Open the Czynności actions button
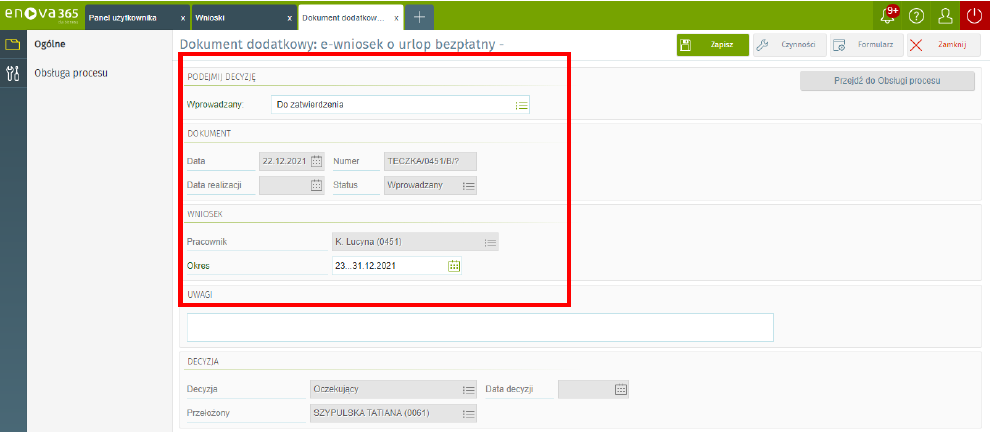 tap(788, 45)
